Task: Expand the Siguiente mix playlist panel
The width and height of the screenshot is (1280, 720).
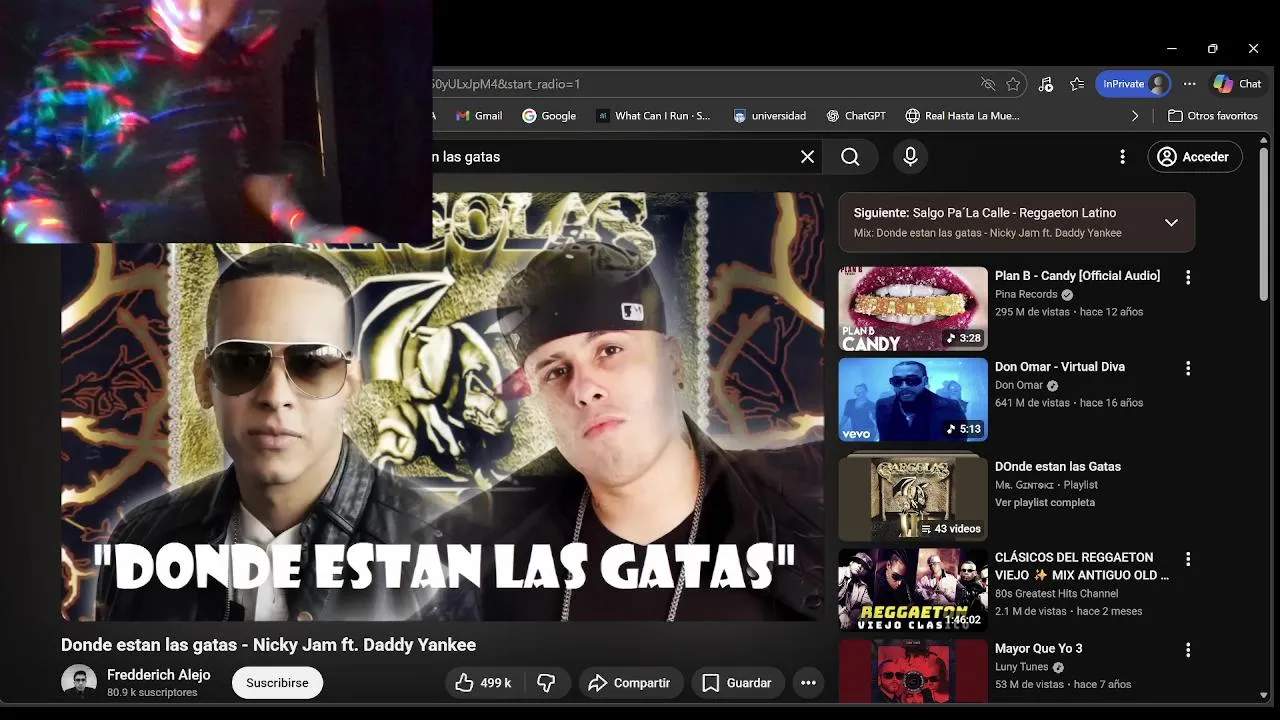Action: (1171, 222)
